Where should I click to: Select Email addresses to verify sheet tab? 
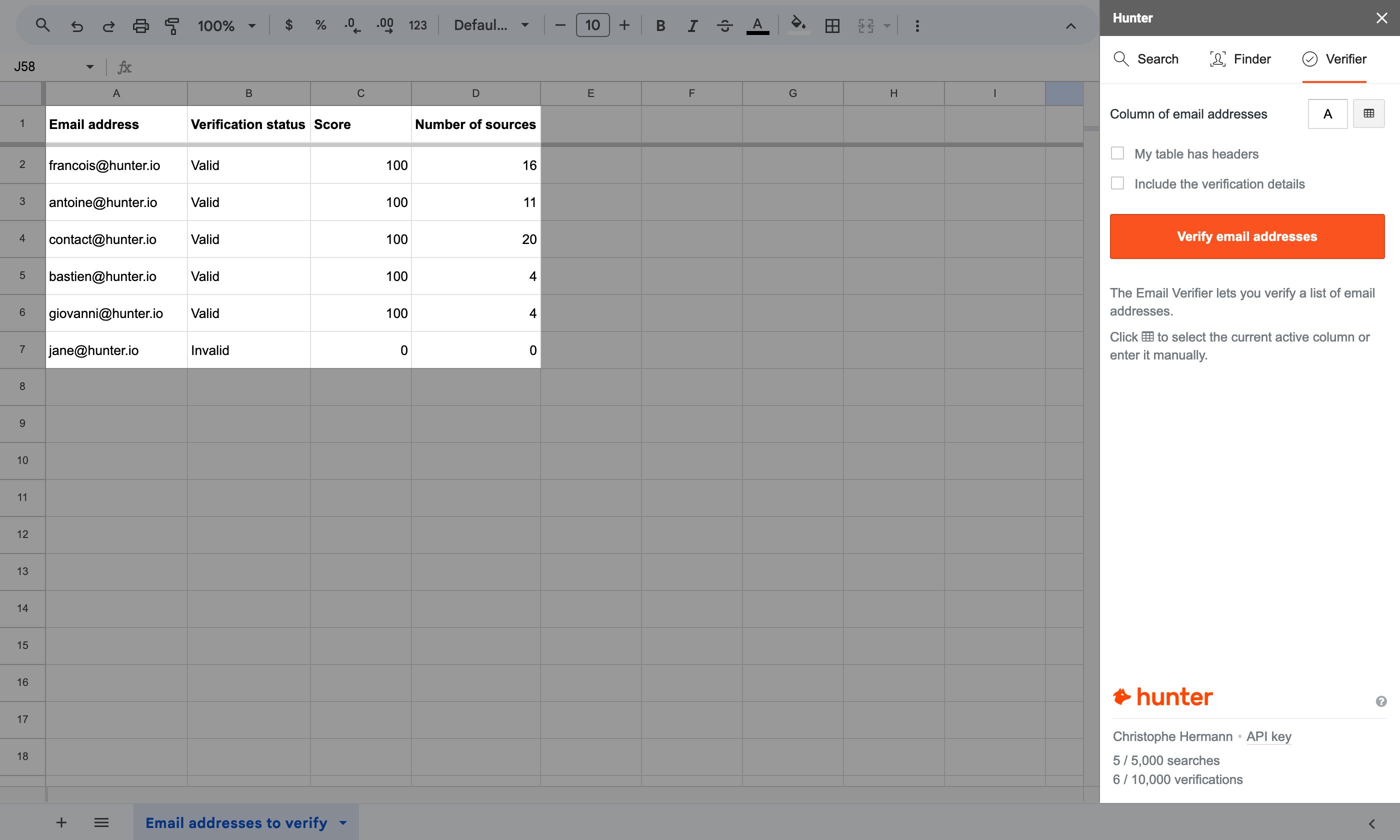tap(236, 822)
